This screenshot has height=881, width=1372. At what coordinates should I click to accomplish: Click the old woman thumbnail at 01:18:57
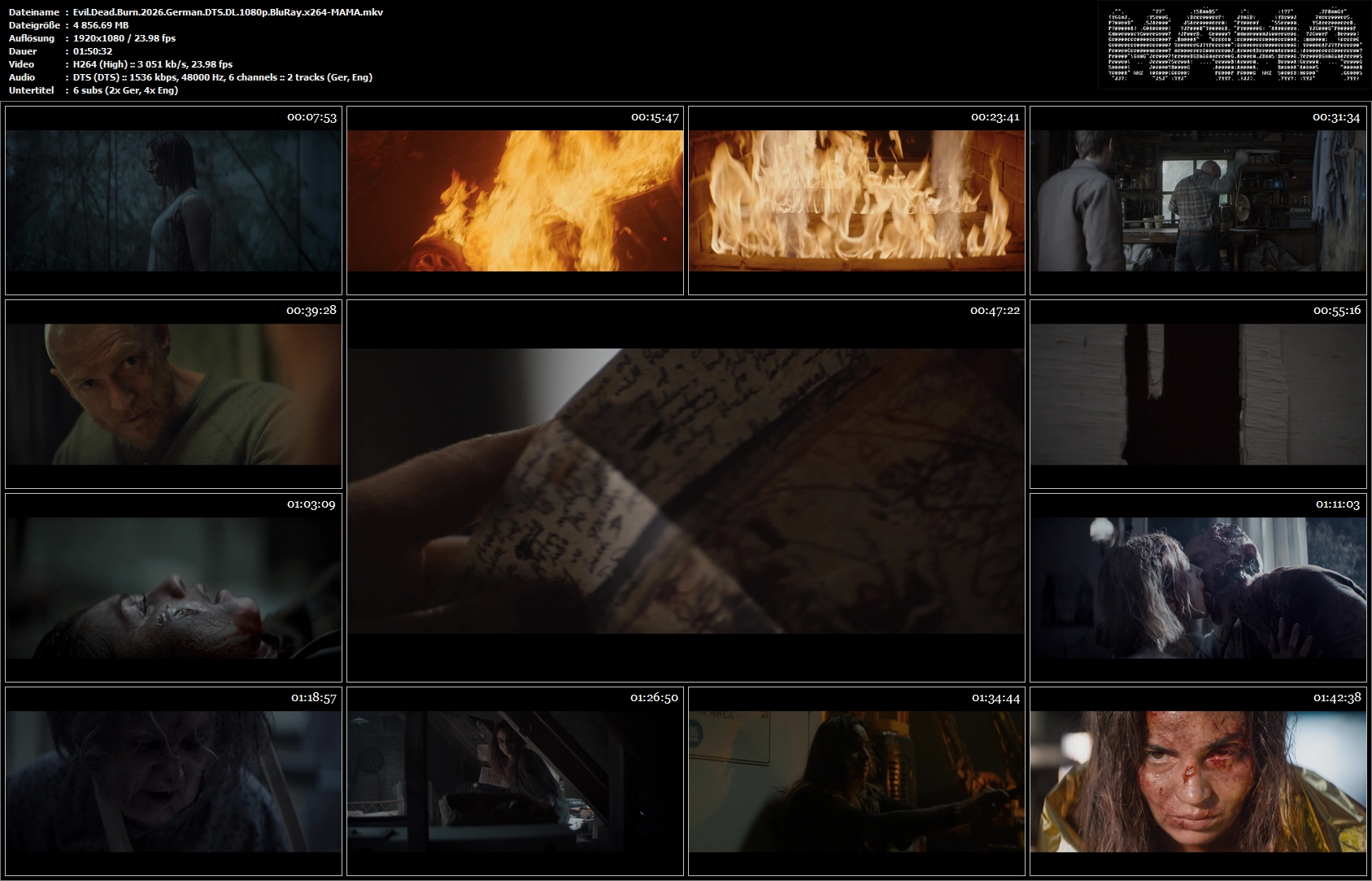coord(173,782)
